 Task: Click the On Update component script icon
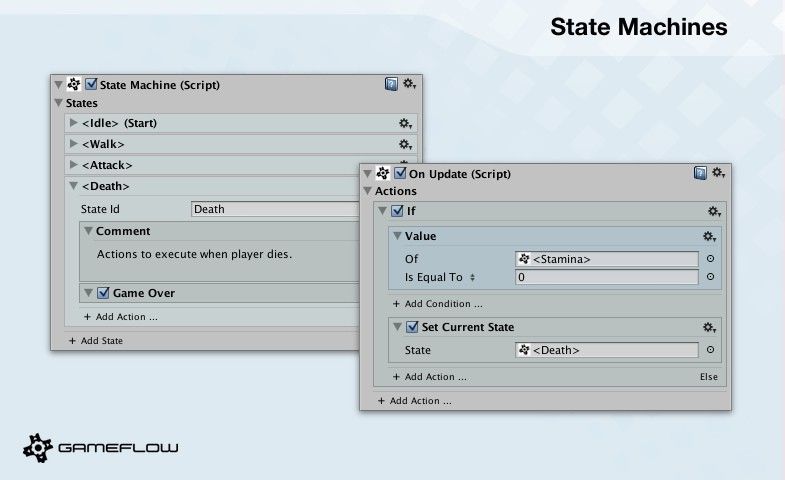pos(383,173)
